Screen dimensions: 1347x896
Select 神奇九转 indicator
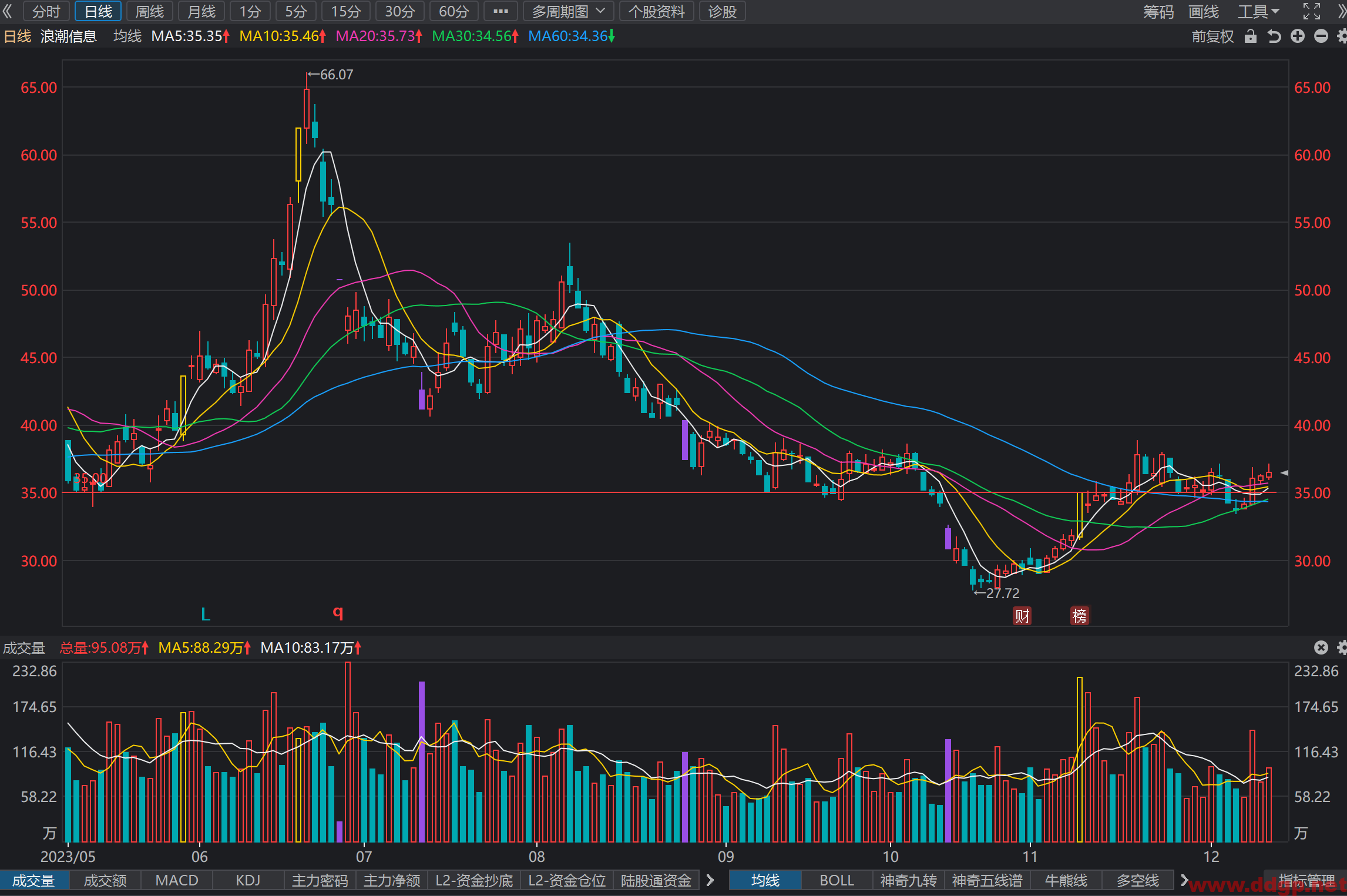[908, 880]
